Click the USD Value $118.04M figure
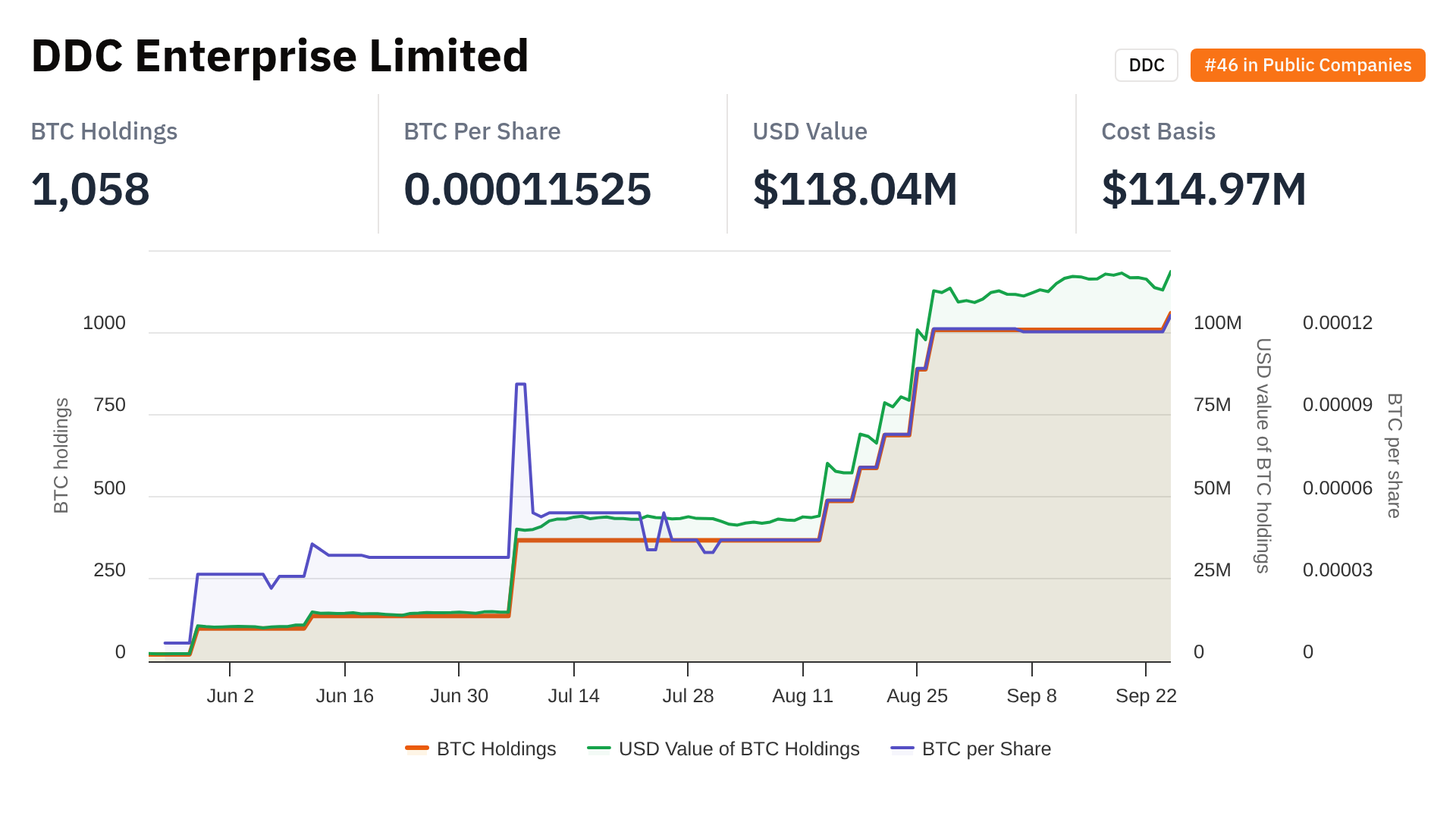The height and width of the screenshot is (819, 1456). (x=855, y=190)
